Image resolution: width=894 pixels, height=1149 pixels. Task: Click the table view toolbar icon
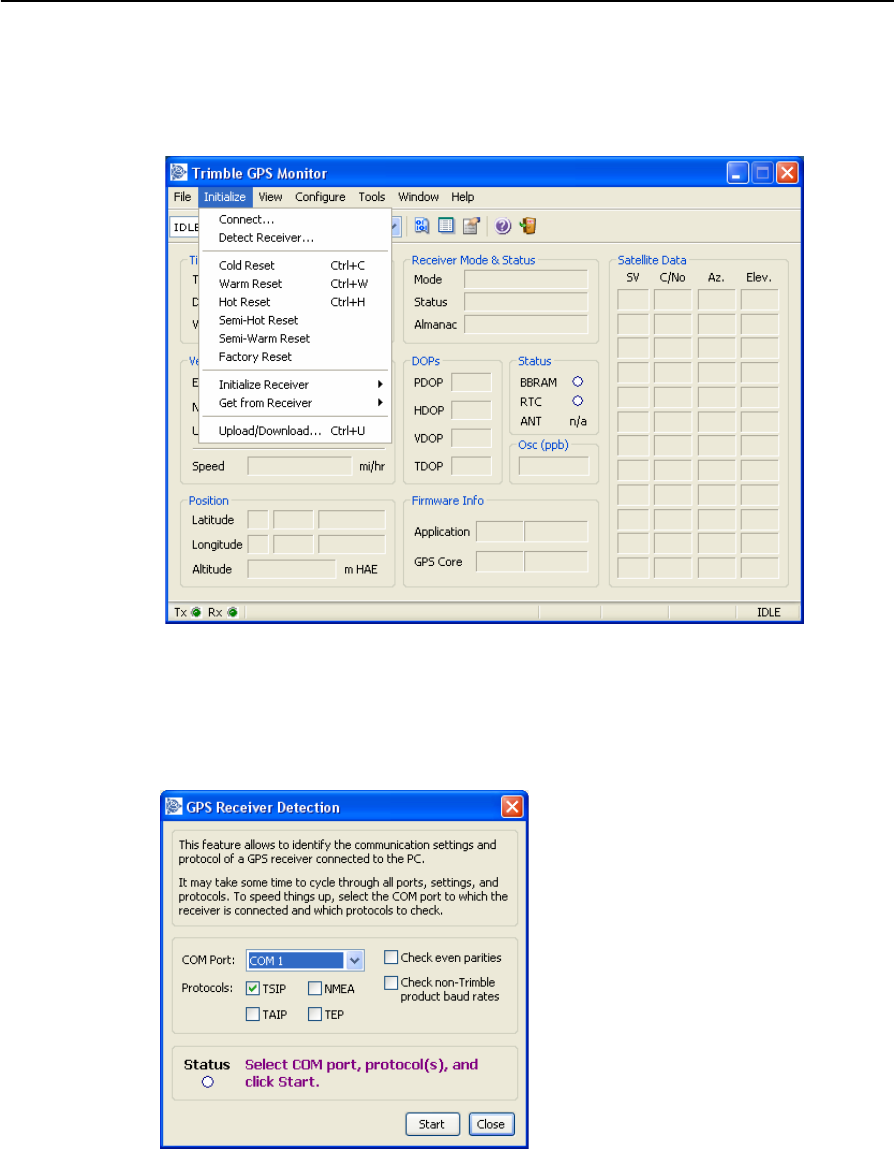(446, 226)
